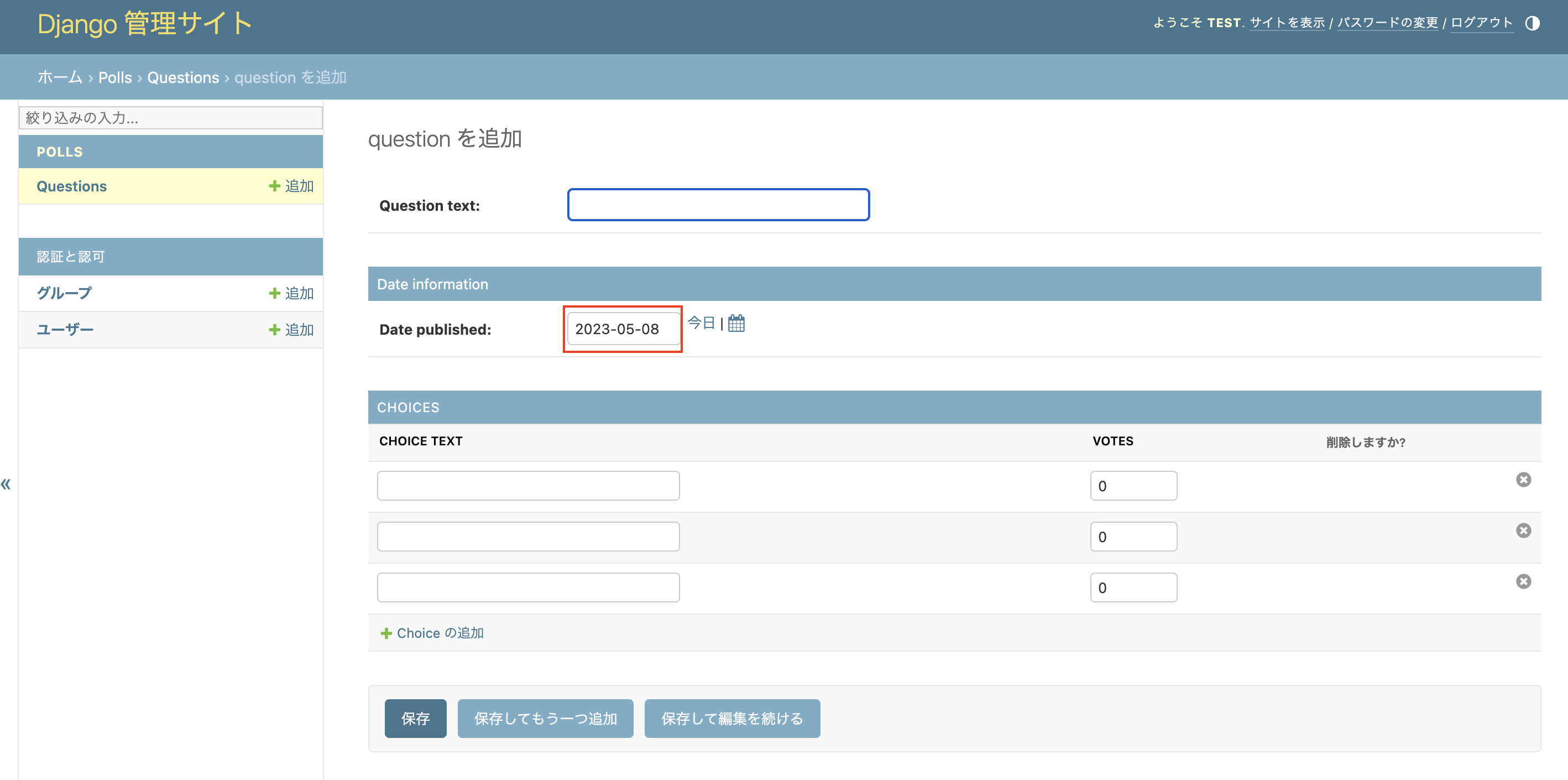Log out via the ログアウト link
The width and height of the screenshot is (1568, 780).
click(x=1482, y=23)
